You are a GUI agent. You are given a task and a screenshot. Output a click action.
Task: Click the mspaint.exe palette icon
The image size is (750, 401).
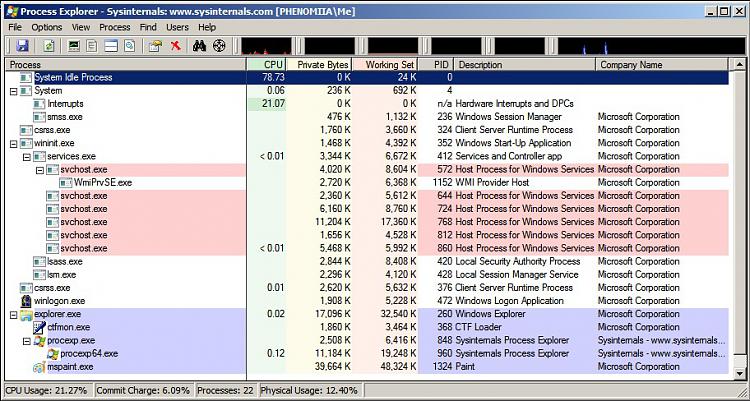pyautogui.click(x=39, y=367)
